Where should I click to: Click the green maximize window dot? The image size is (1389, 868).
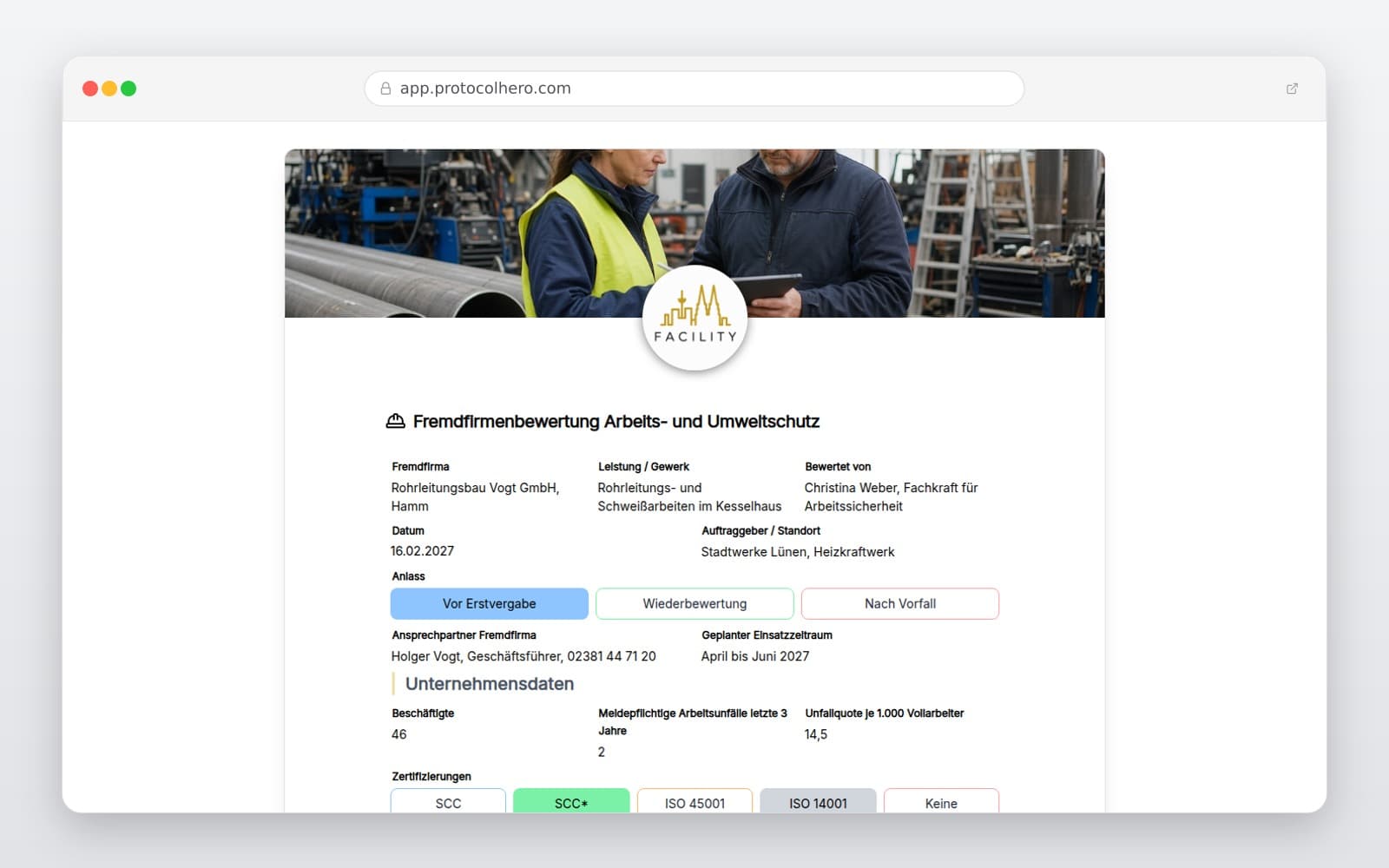point(128,89)
